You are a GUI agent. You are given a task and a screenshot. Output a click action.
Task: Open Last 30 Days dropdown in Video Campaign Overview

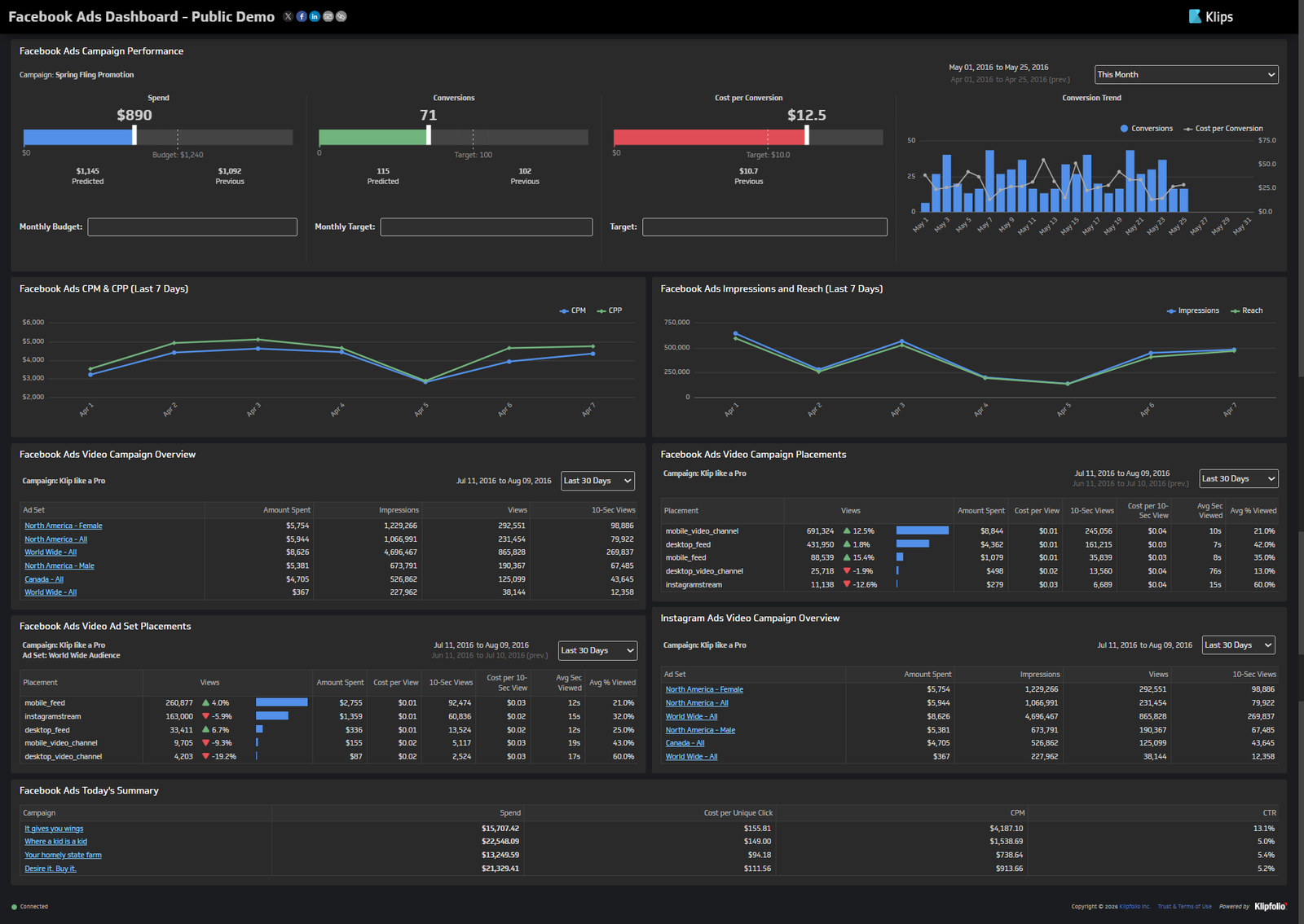click(597, 481)
